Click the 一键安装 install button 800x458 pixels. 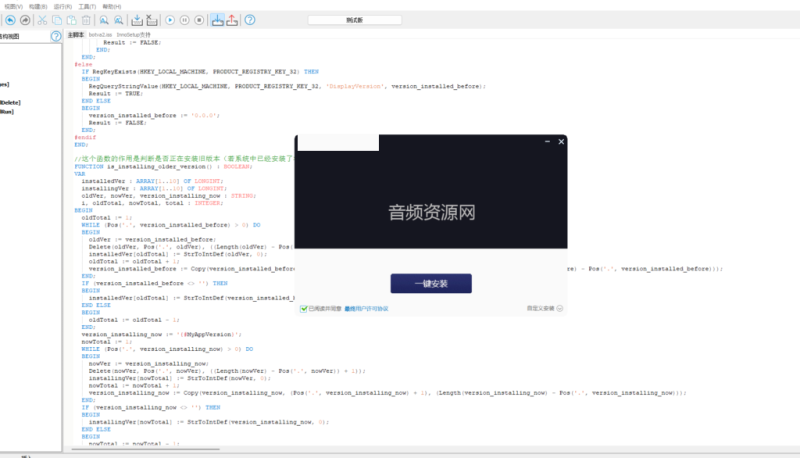coord(431,284)
